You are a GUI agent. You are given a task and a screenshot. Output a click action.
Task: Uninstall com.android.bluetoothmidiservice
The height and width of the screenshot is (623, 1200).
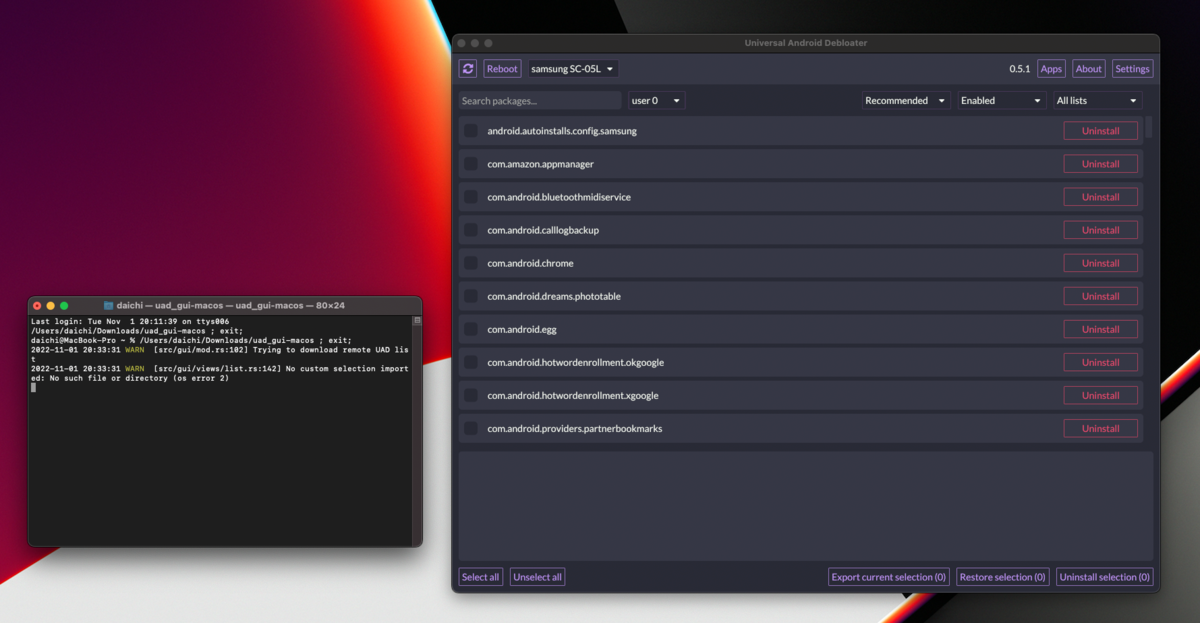[1100, 197]
